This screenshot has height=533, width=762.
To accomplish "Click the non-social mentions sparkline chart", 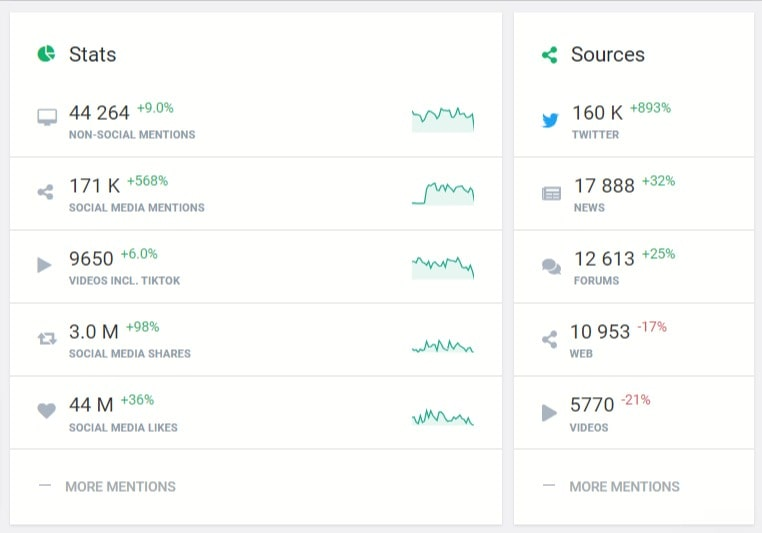I will [x=443, y=119].
